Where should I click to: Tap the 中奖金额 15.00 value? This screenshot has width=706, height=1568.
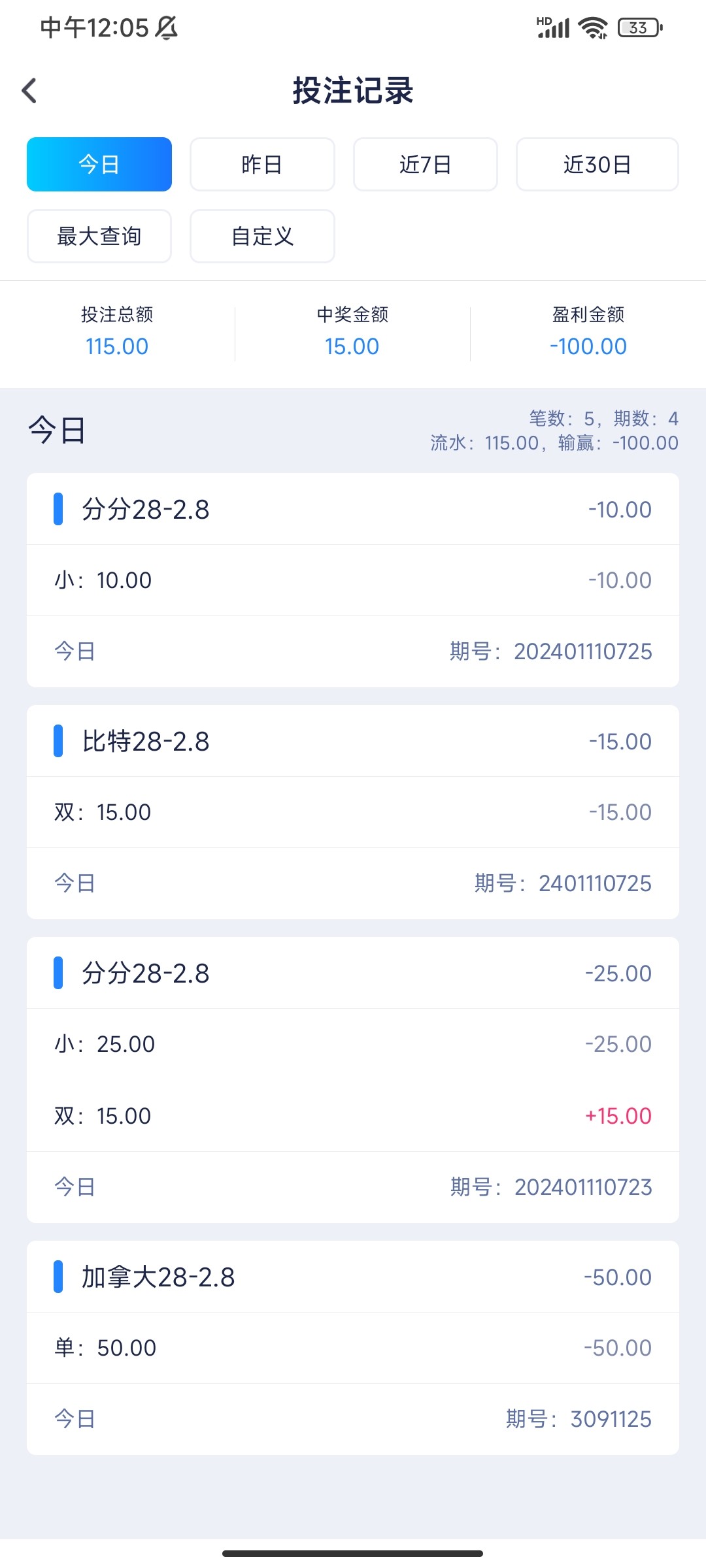352,346
